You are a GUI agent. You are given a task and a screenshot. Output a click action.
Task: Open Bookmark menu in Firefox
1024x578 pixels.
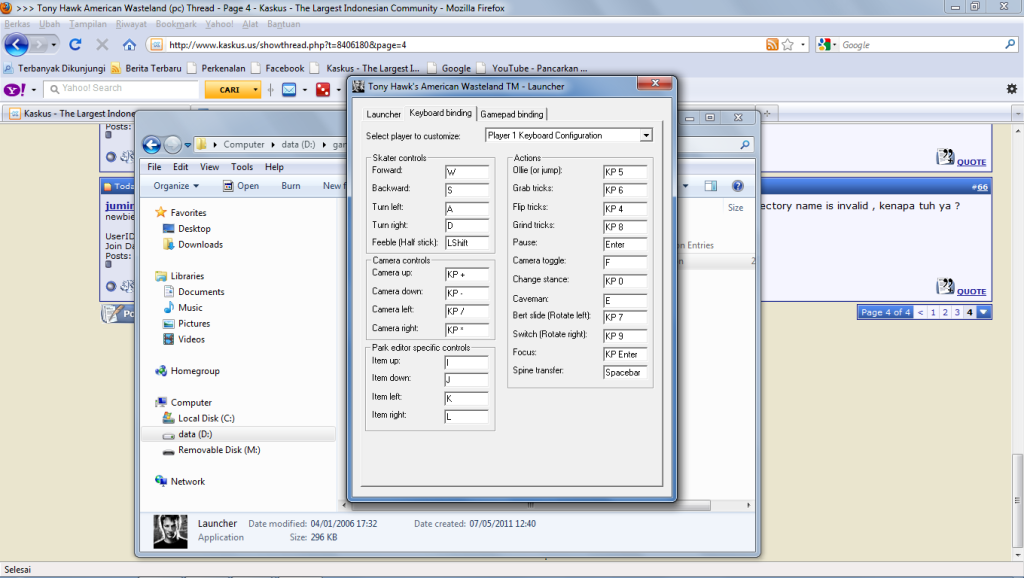tap(176, 24)
